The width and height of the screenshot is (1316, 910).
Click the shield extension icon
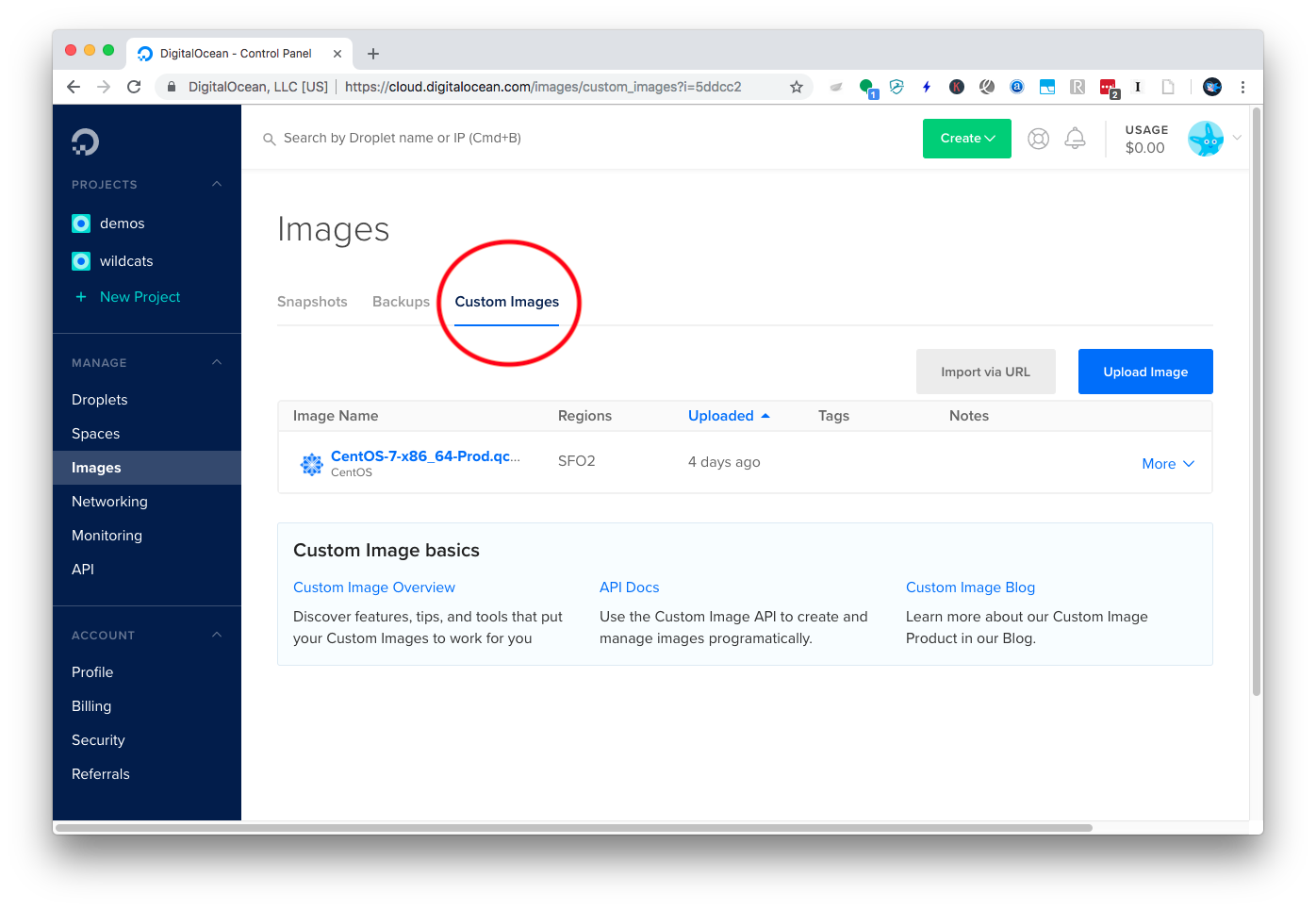(897, 87)
